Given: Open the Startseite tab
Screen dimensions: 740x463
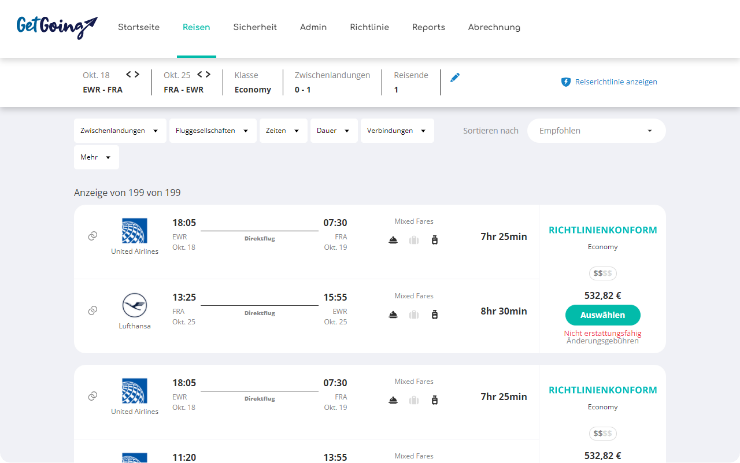Looking at the screenshot, I should pos(139,27).
